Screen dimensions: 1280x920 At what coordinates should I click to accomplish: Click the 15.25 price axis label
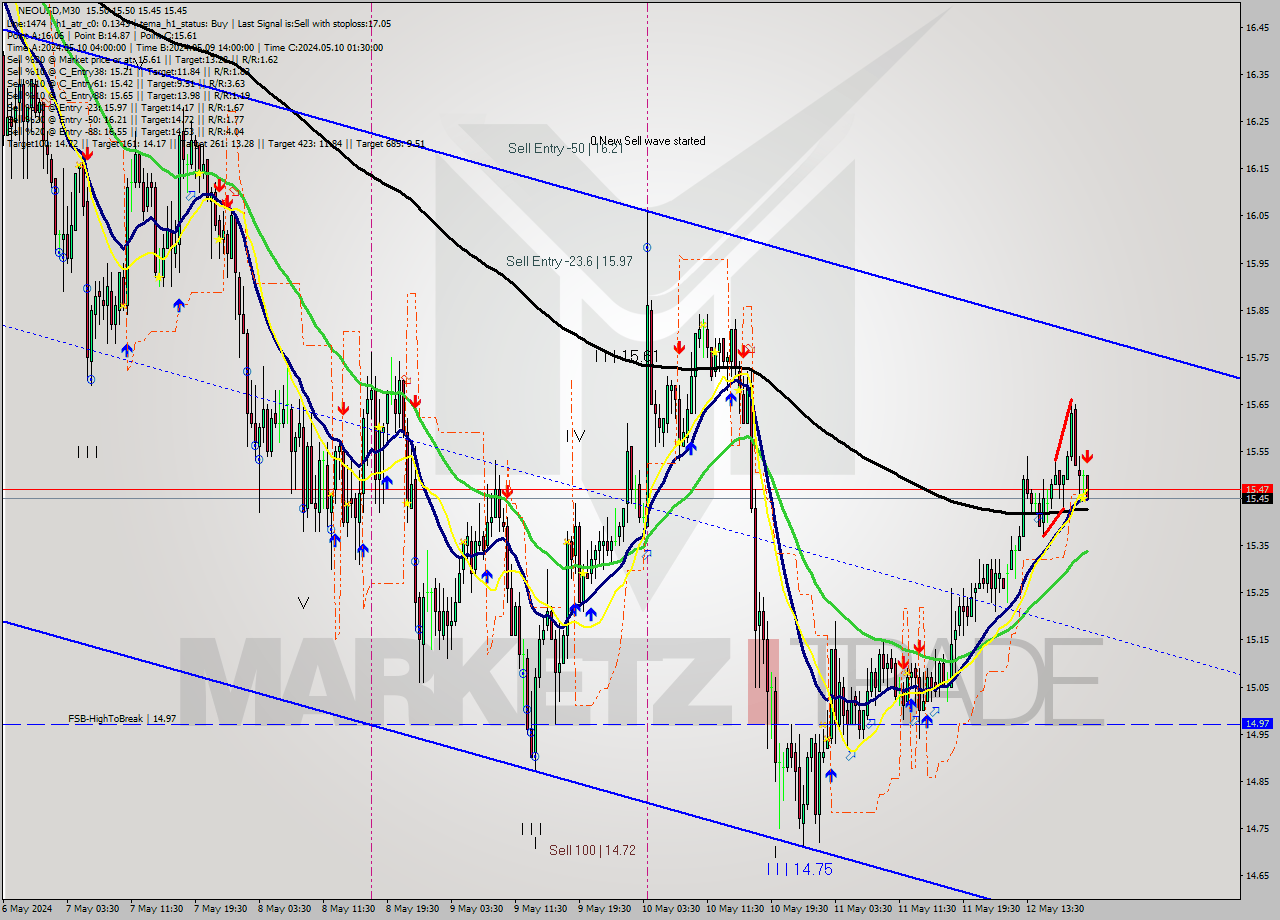(1257, 592)
